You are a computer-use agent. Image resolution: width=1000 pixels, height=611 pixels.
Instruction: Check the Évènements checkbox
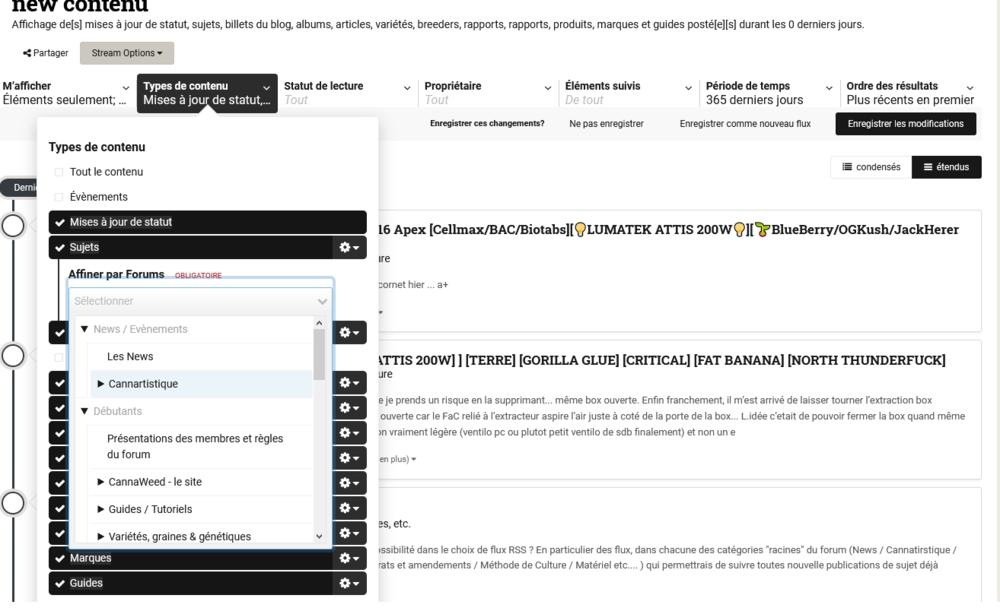click(59, 197)
